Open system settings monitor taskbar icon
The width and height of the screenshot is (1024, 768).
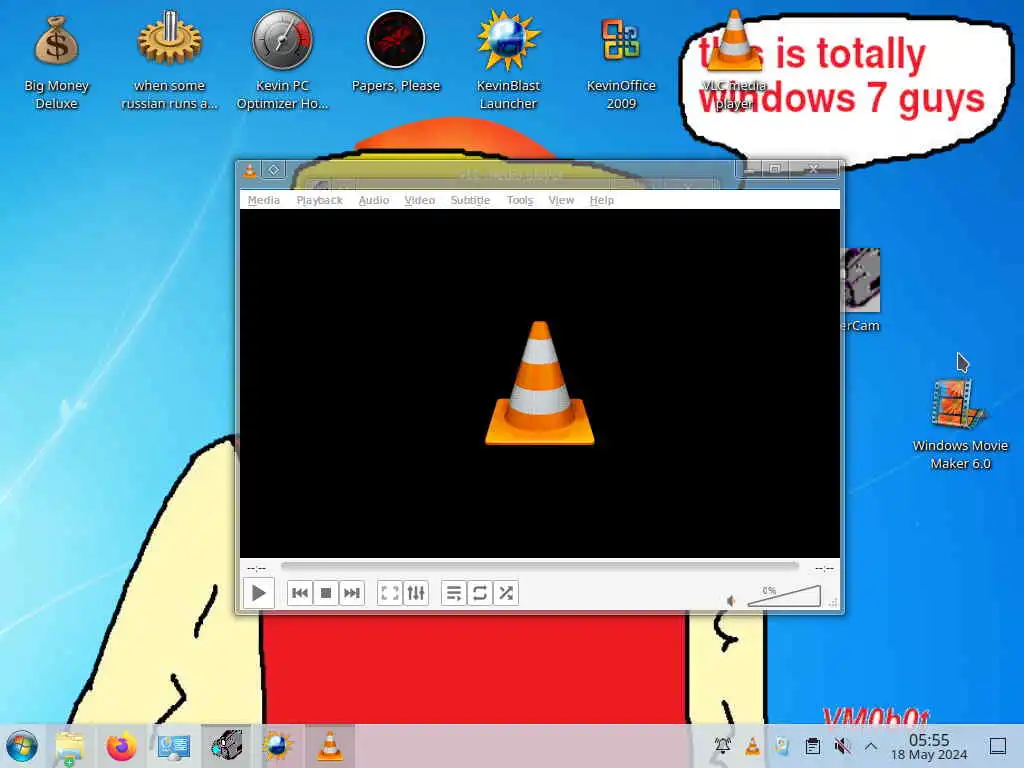coord(174,746)
